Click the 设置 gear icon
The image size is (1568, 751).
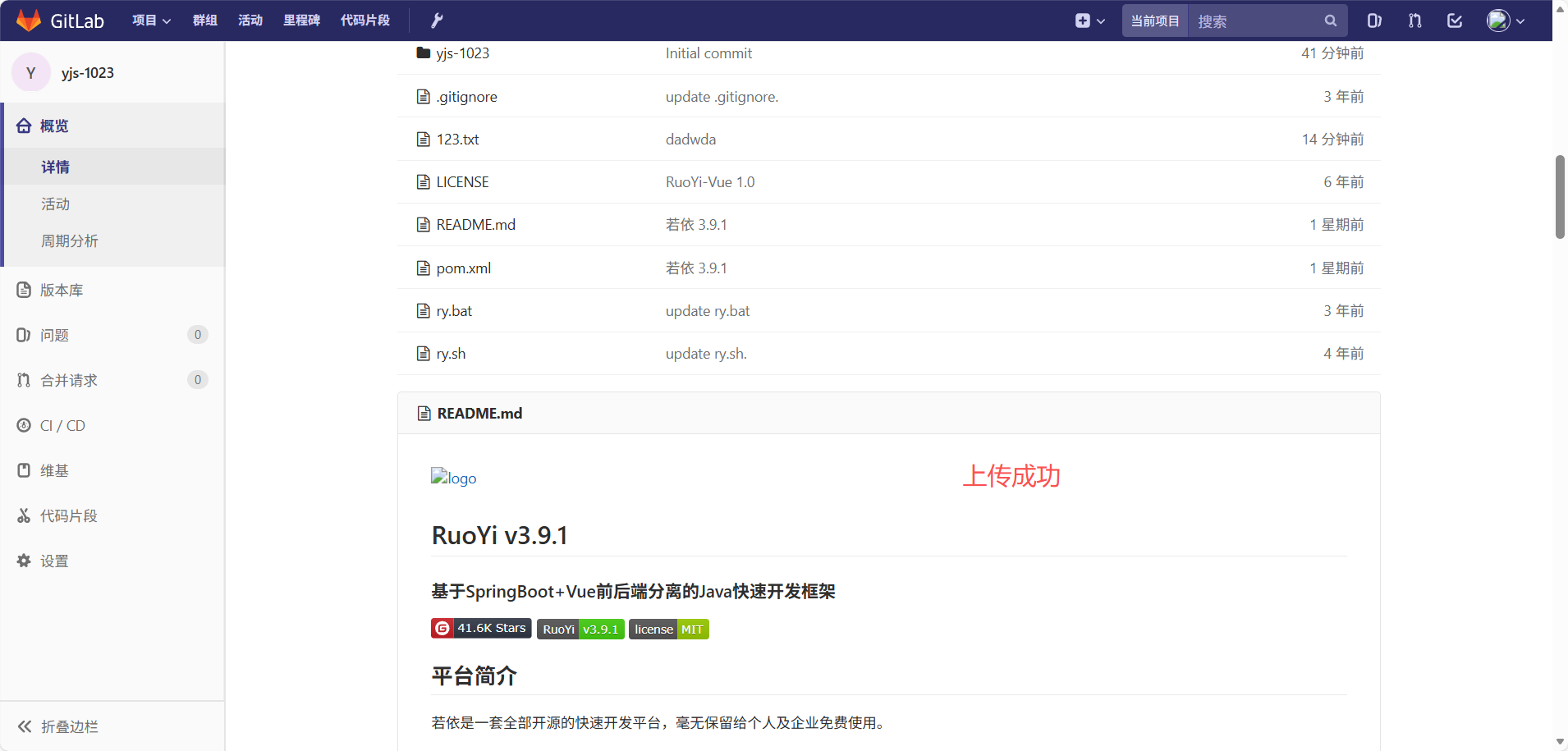tap(24, 561)
